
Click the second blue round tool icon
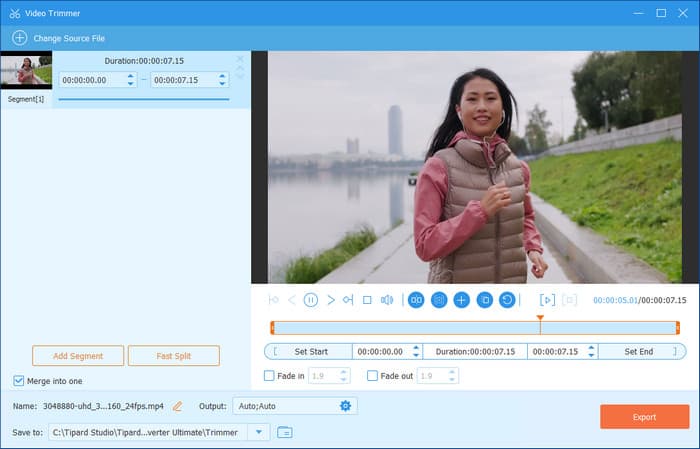439,300
